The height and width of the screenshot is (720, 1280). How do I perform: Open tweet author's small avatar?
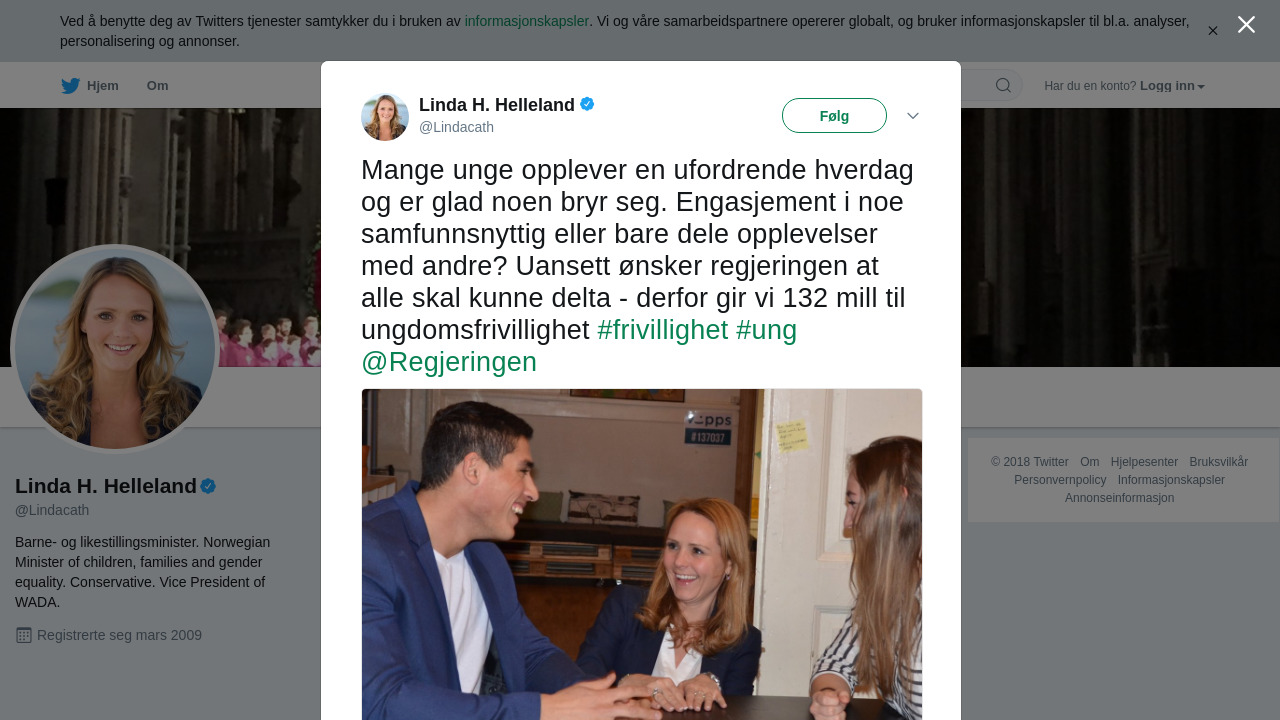coord(385,117)
